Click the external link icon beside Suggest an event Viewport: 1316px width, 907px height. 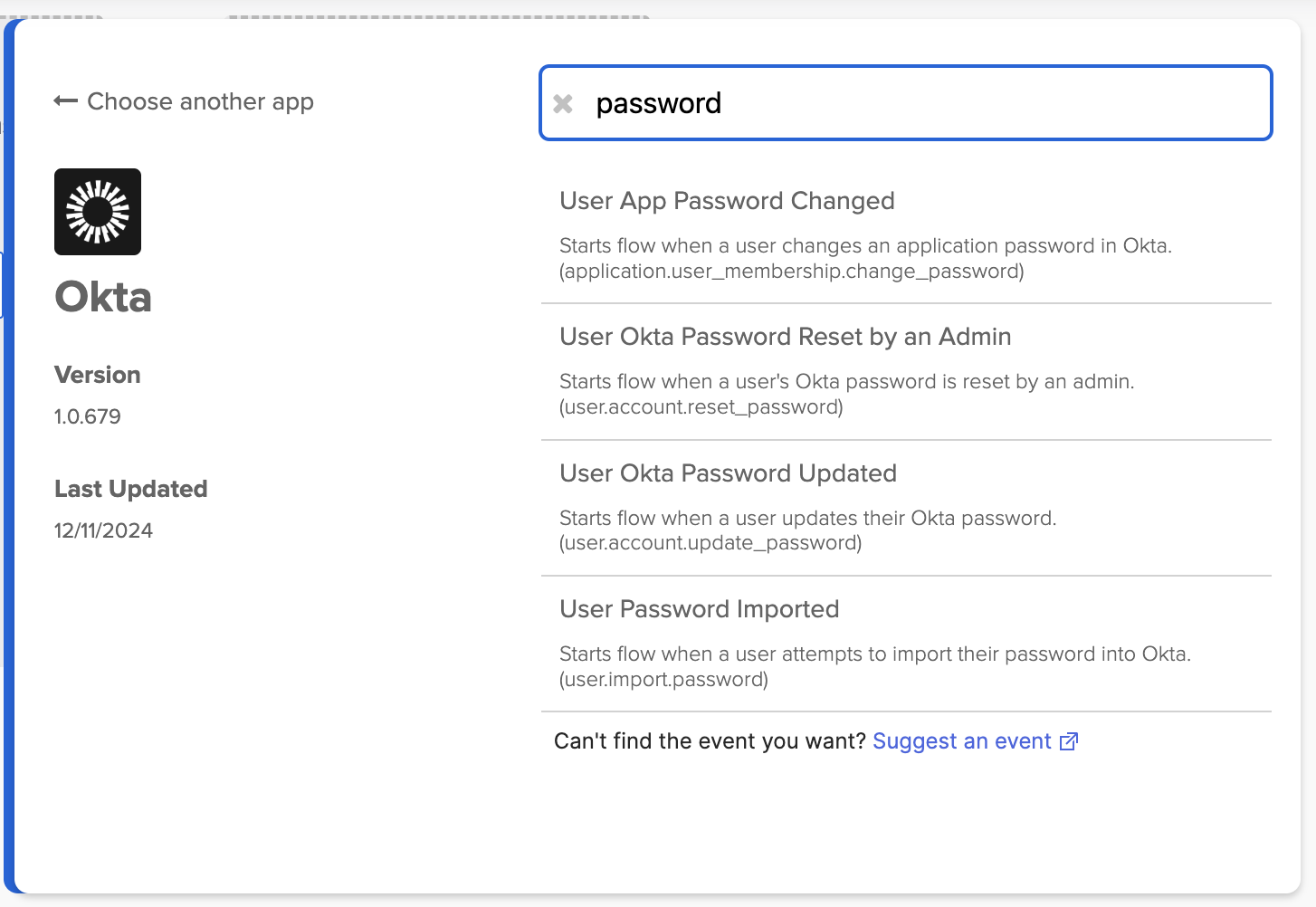(1069, 740)
